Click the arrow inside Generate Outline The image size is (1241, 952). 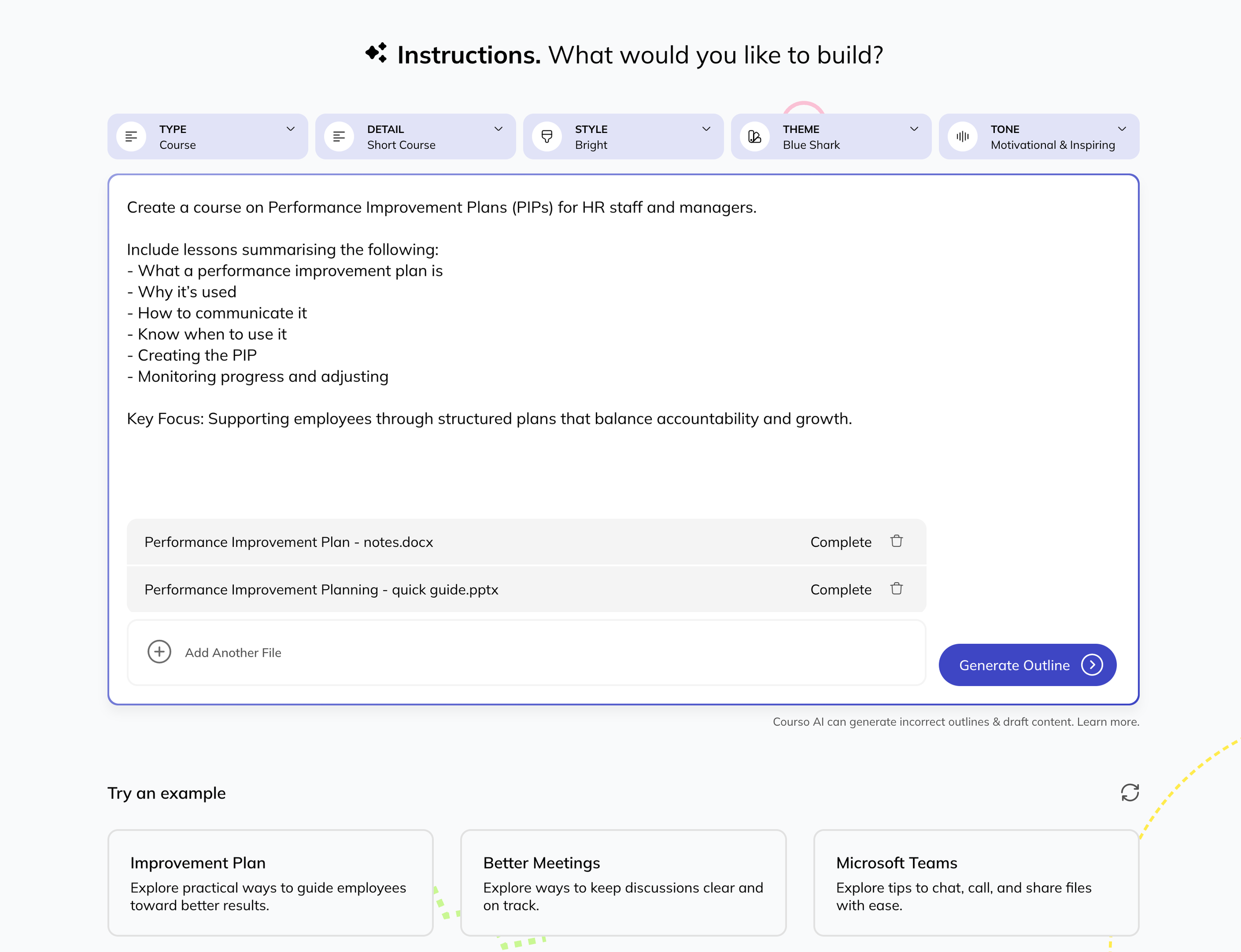[1092, 665]
